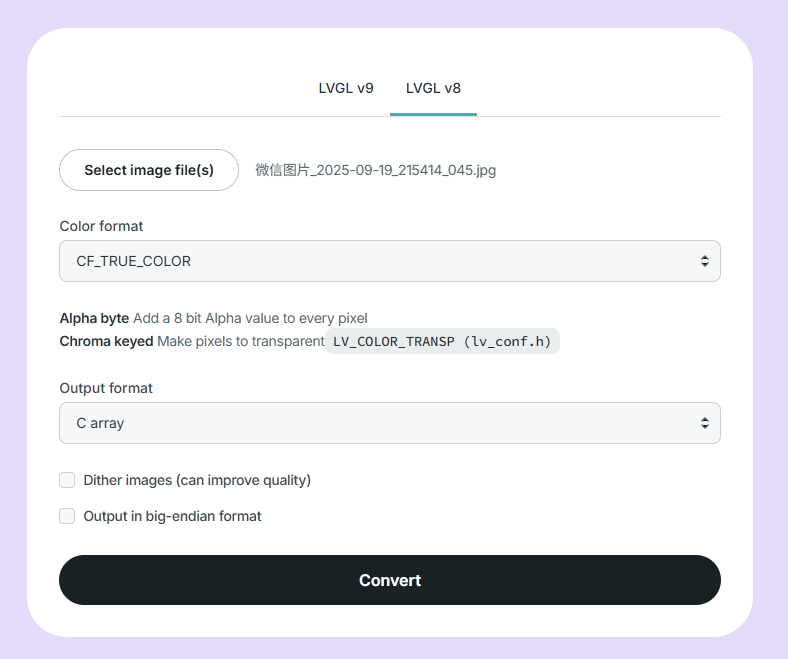Open the Color format CF_TRUE_COLOR dropdown
Screen dimensions: 788x659
pos(380,261)
